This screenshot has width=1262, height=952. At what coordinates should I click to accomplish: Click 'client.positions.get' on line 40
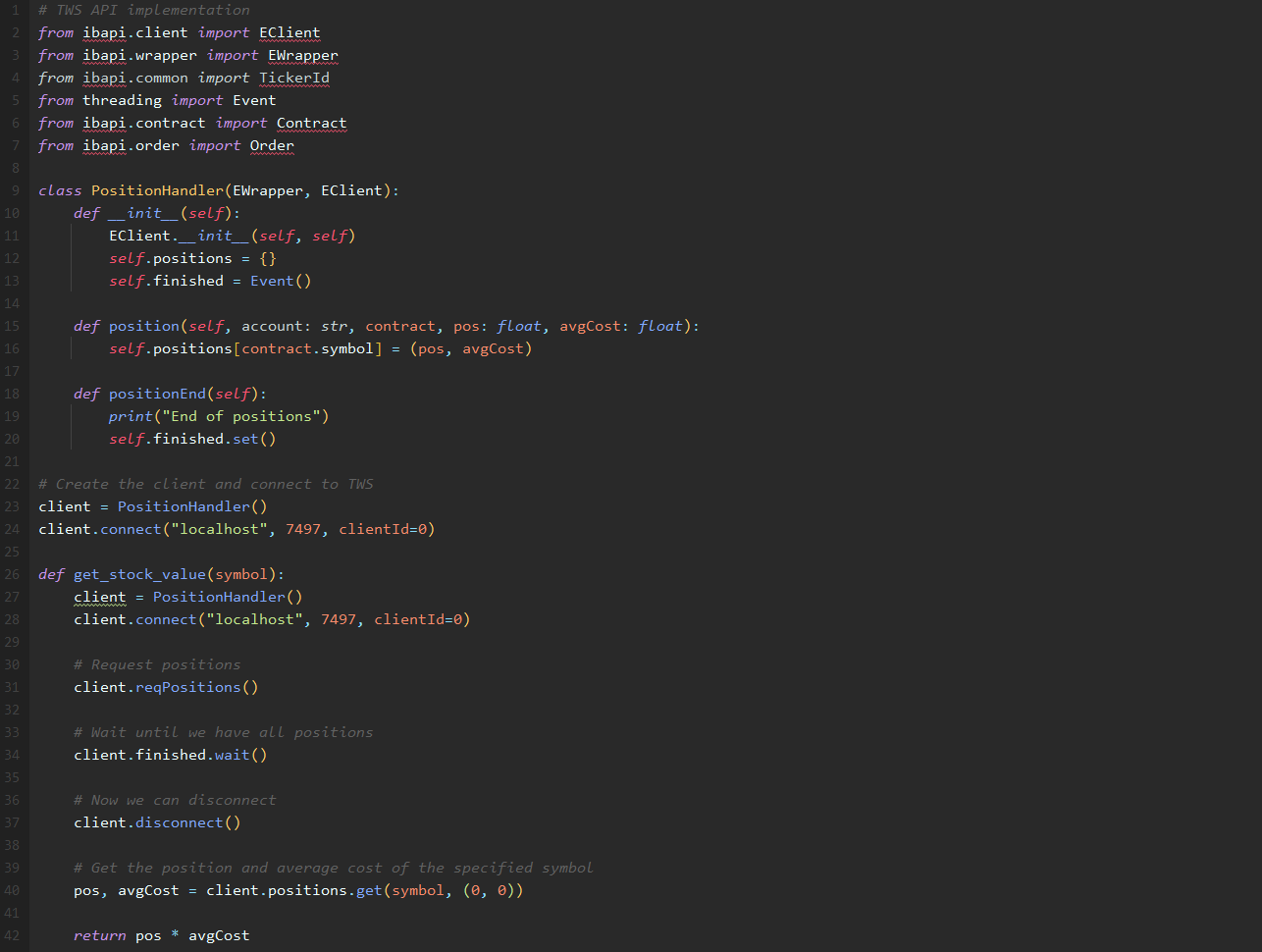click(294, 890)
